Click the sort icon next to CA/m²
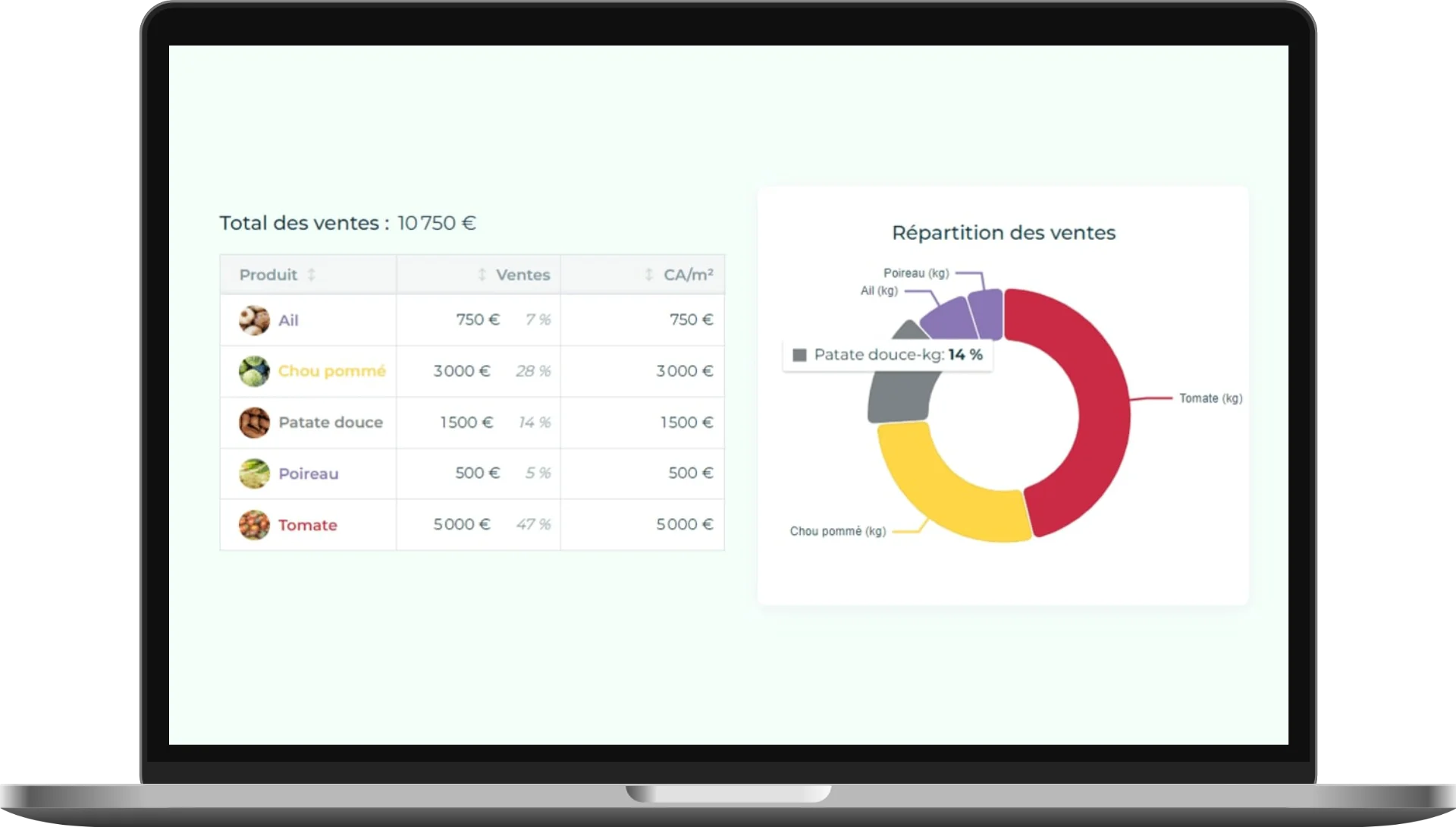This screenshot has height=827, width=1456. [x=647, y=275]
